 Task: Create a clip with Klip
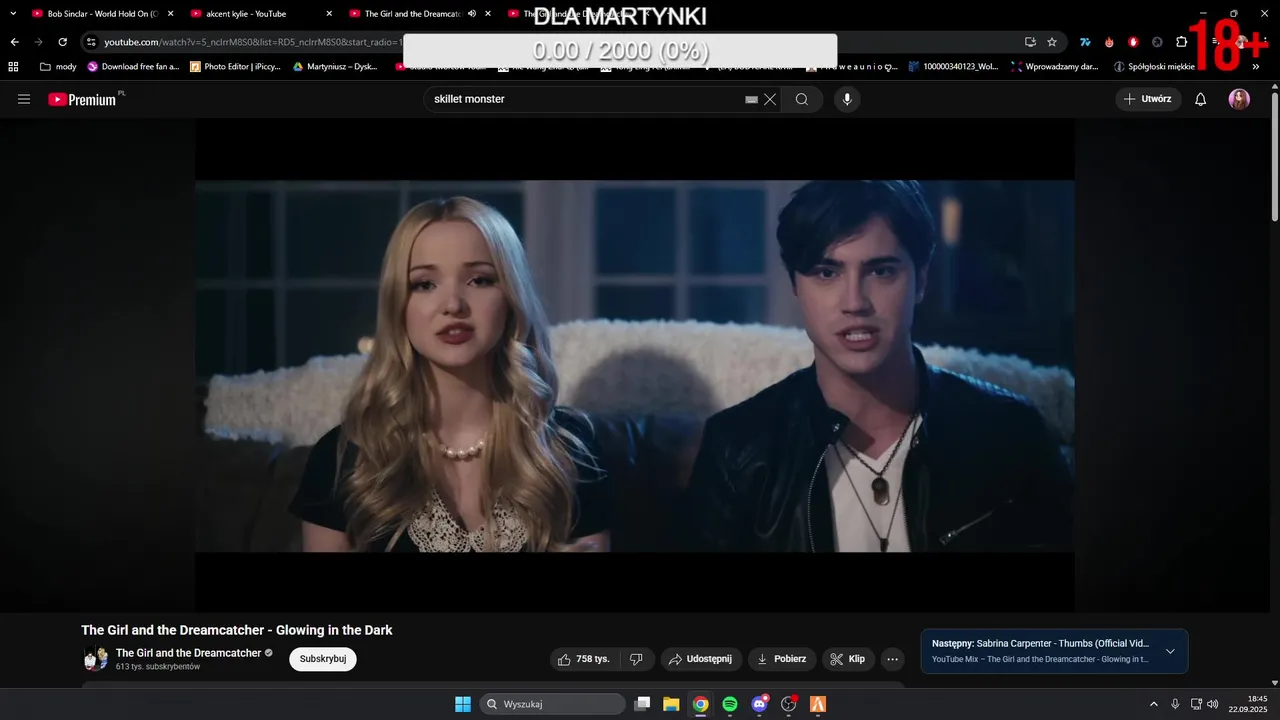848,659
